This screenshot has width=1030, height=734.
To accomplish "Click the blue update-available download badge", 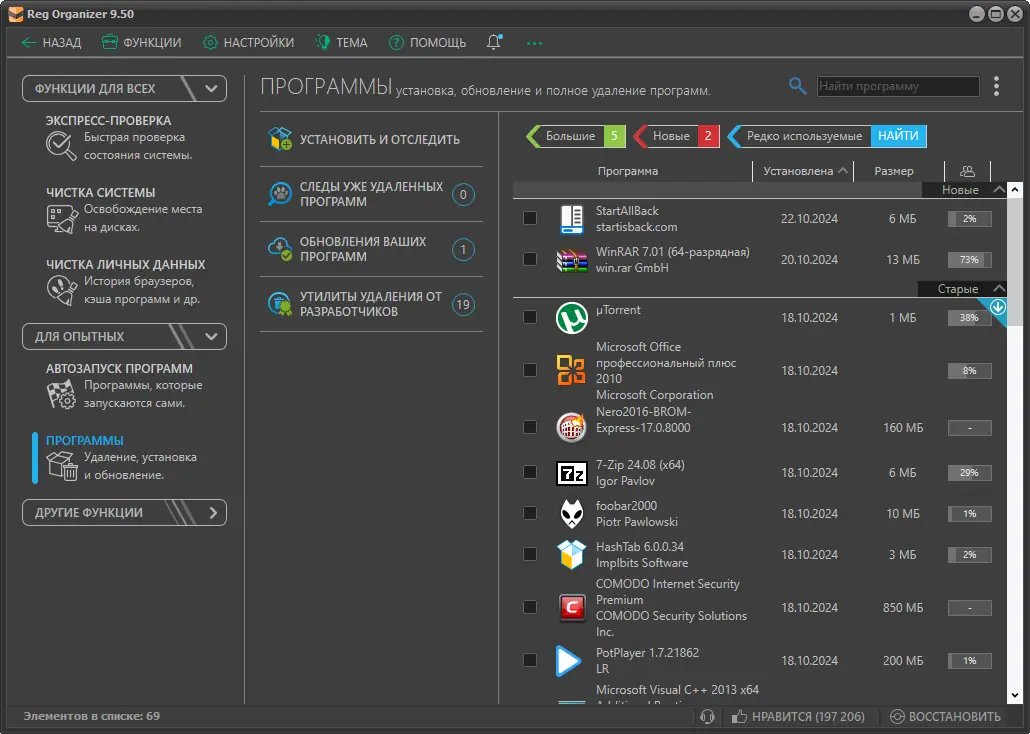I will point(997,308).
